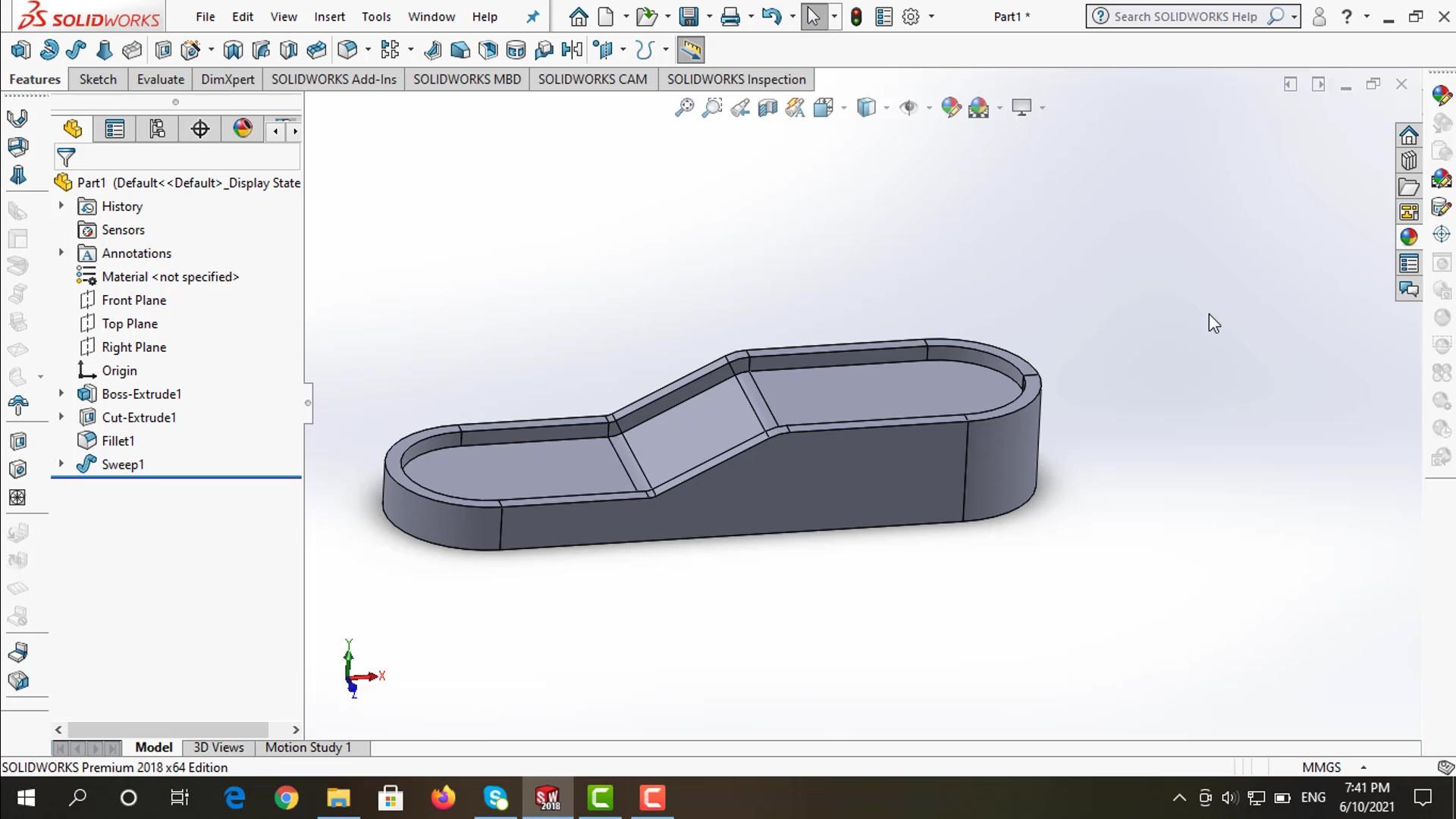Toggle Hide/Show Items eye icon

tap(908, 108)
